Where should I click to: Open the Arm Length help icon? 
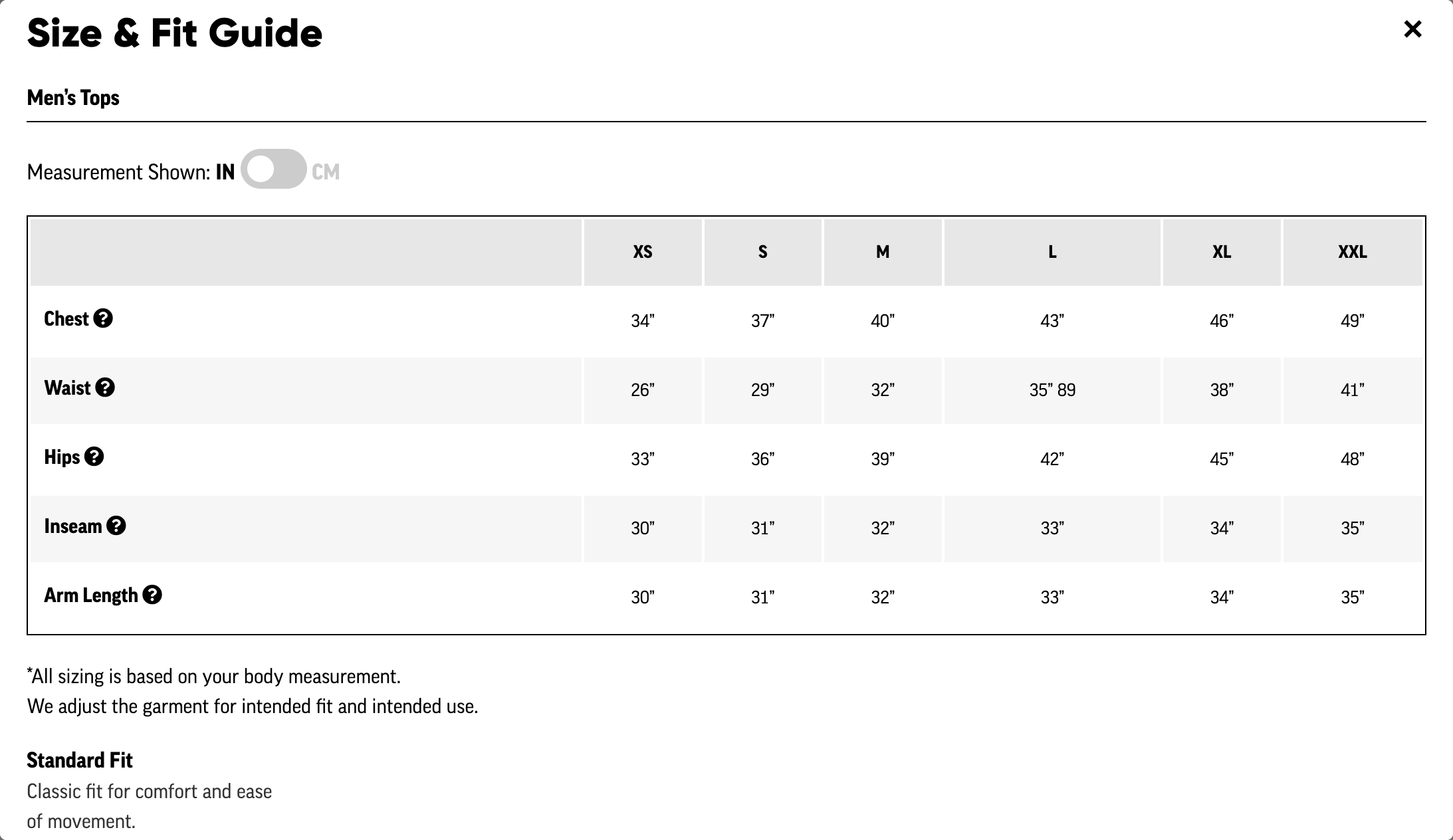tap(152, 595)
